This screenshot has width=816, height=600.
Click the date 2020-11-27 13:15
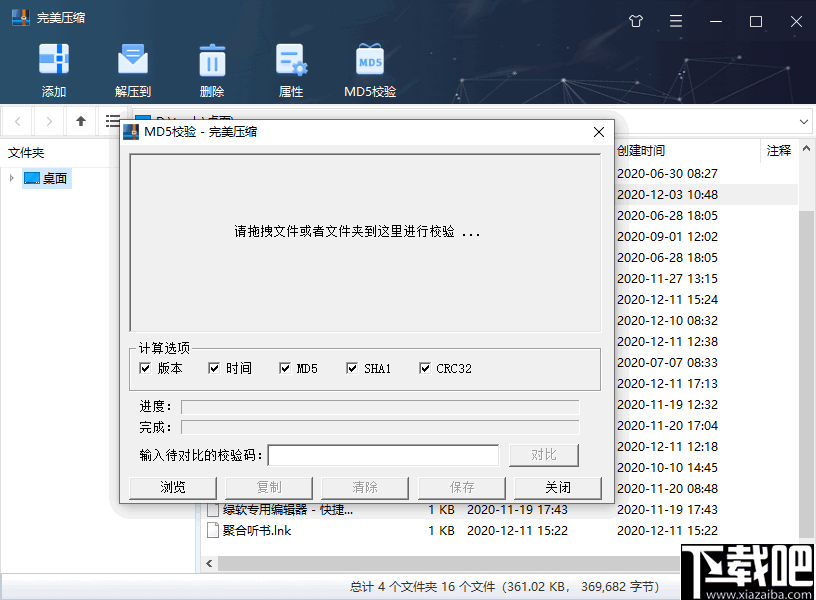point(667,279)
